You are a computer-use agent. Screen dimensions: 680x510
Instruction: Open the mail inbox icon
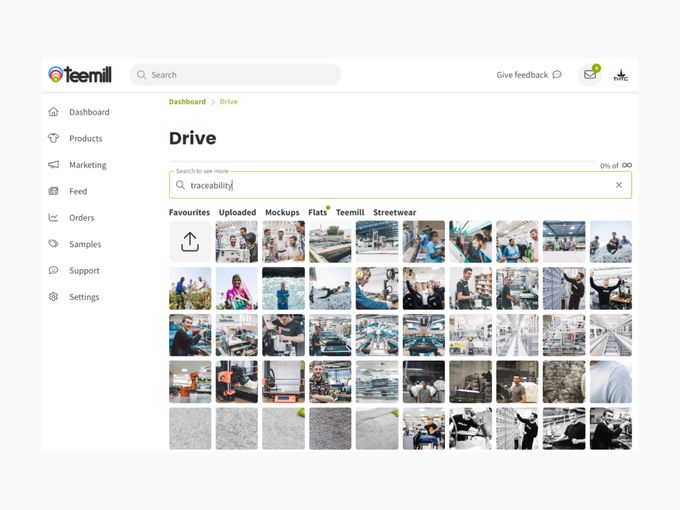[x=590, y=75]
